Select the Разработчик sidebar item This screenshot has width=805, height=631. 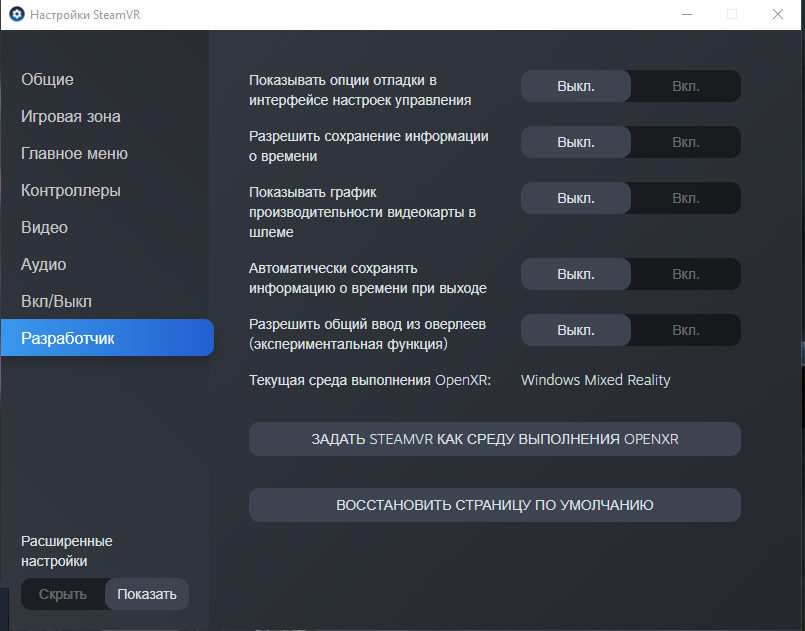(x=107, y=338)
